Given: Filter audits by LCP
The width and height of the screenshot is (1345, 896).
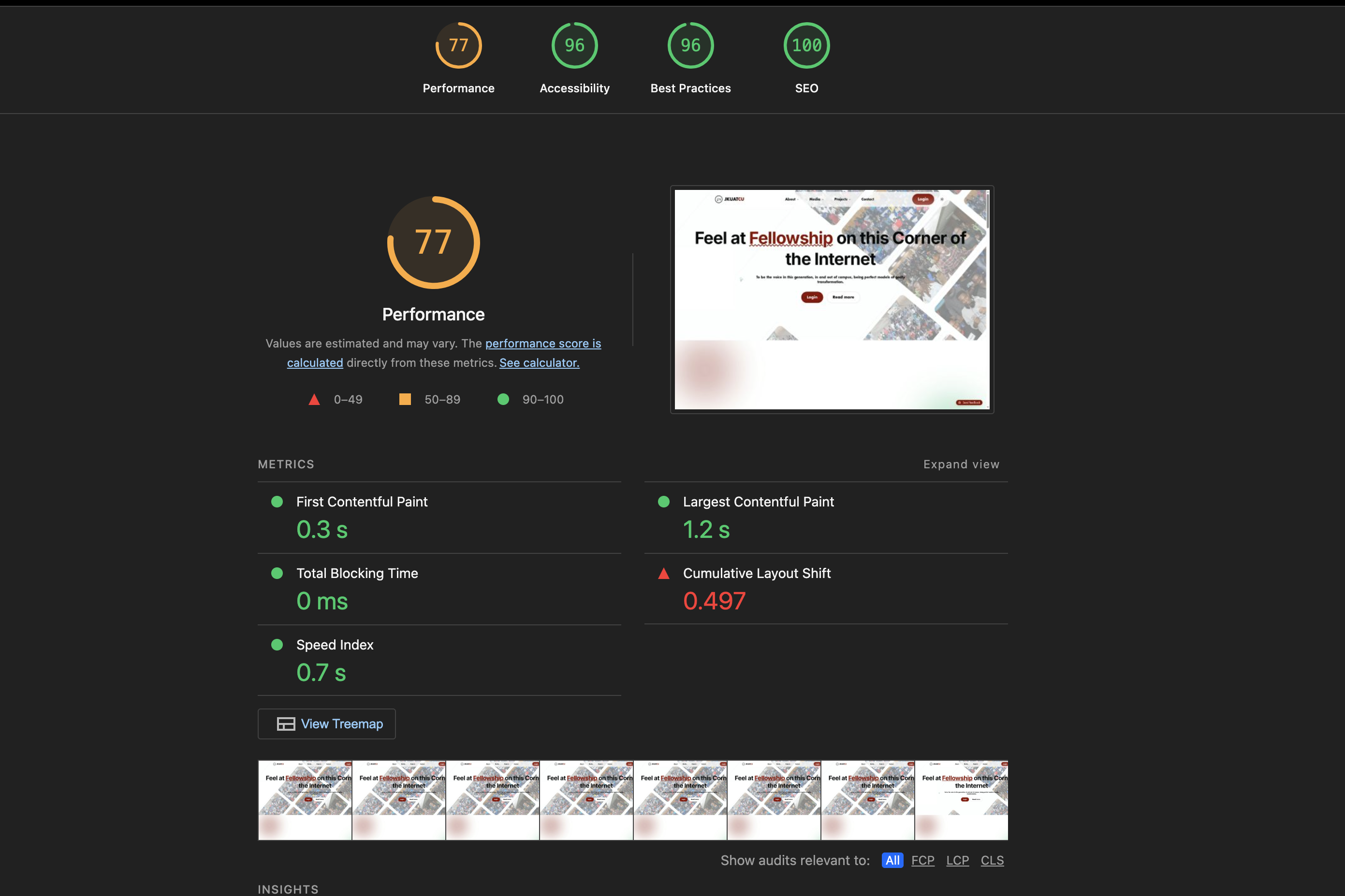Looking at the screenshot, I should (957, 860).
